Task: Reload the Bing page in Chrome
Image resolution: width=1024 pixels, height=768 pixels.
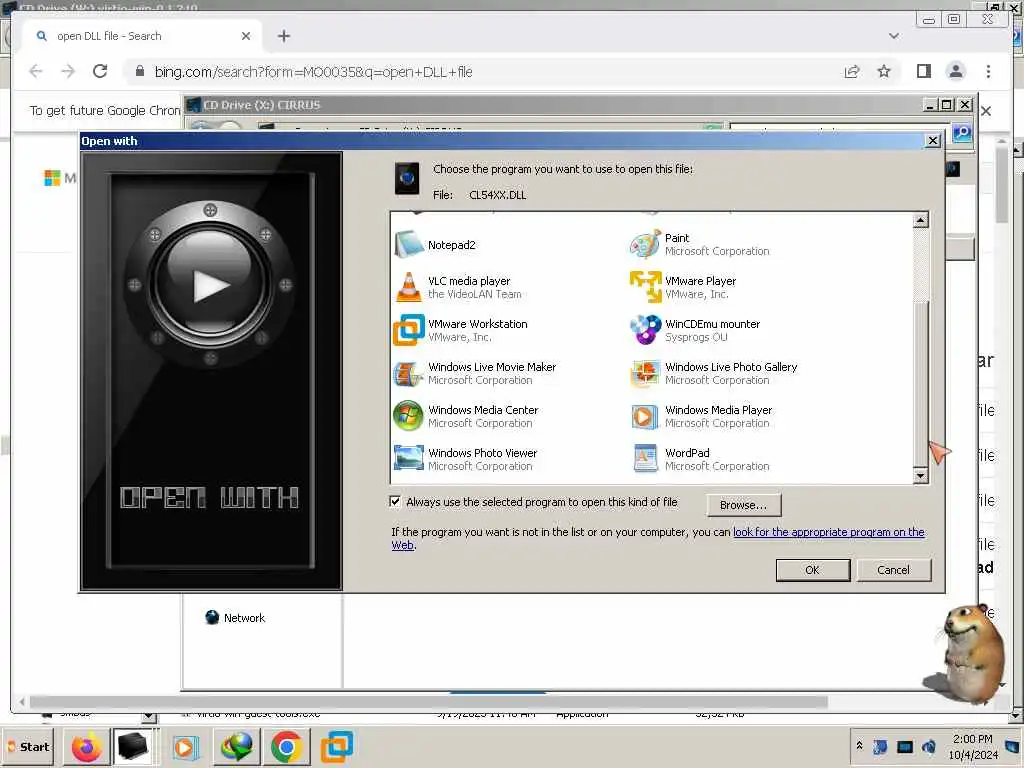Action: (100, 71)
